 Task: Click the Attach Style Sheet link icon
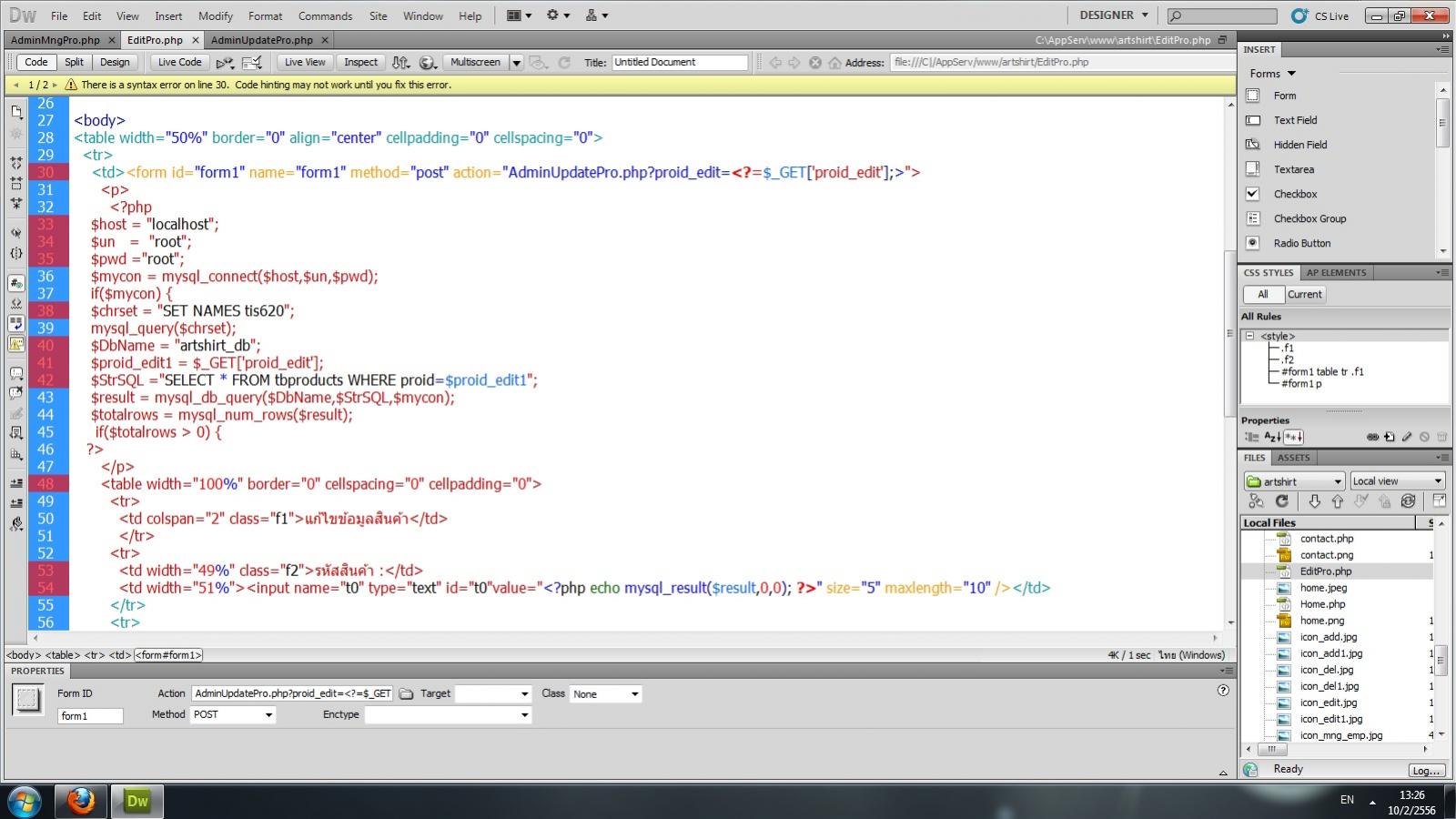pos(1372,437)
